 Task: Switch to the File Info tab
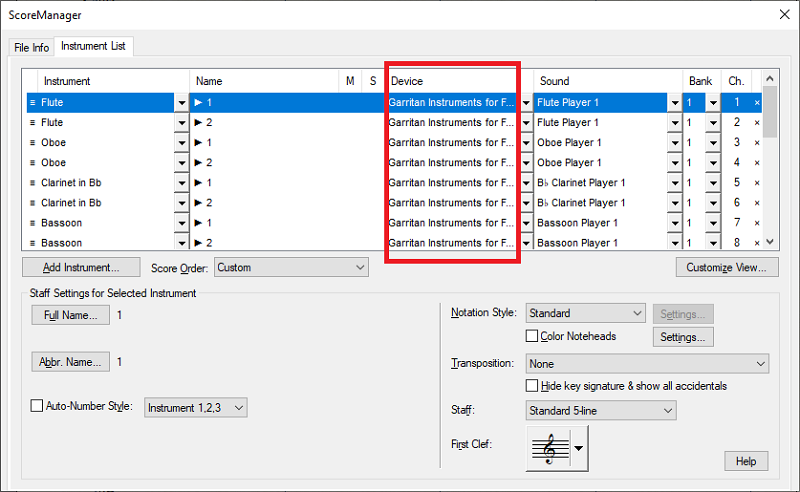pyautogui.click(x=30, y=47)
